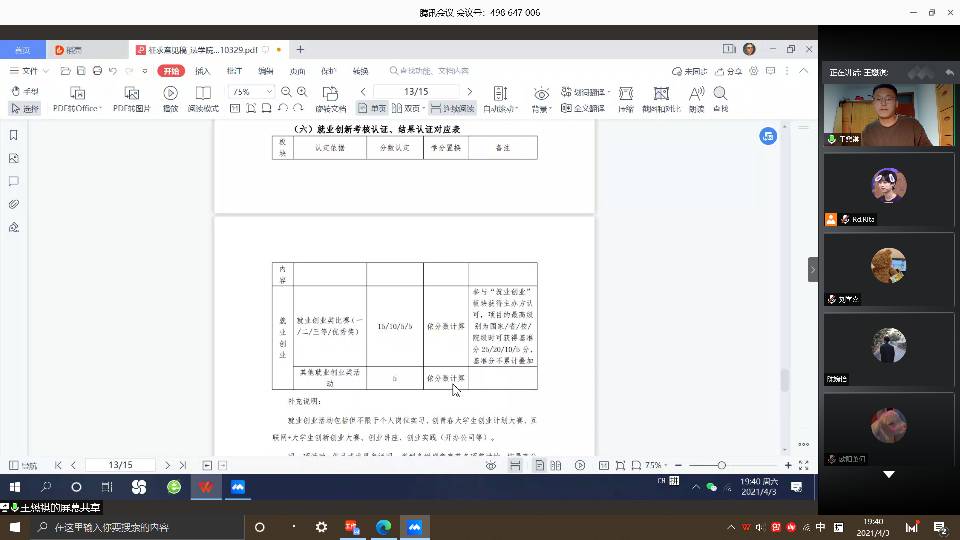
Task: Toggle 单页 single page view
Action: click(371, 108)
